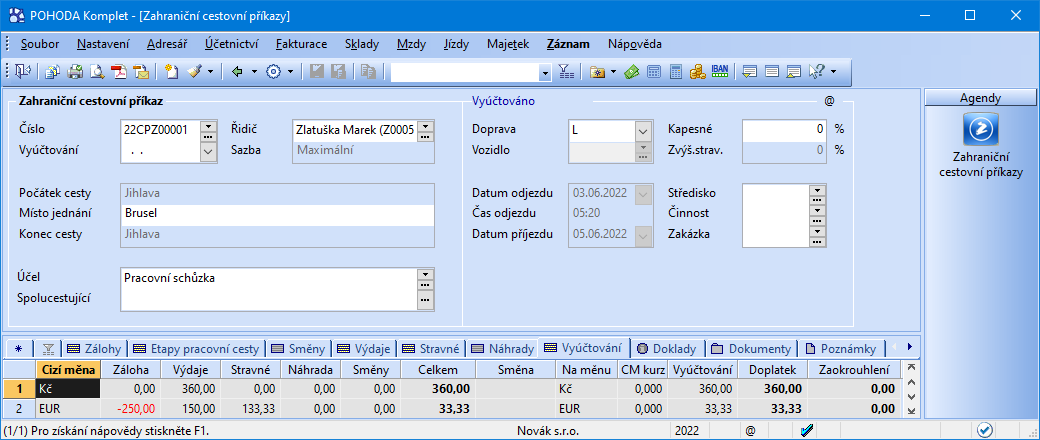Click the Cizí měna column header

click(68, 370)
